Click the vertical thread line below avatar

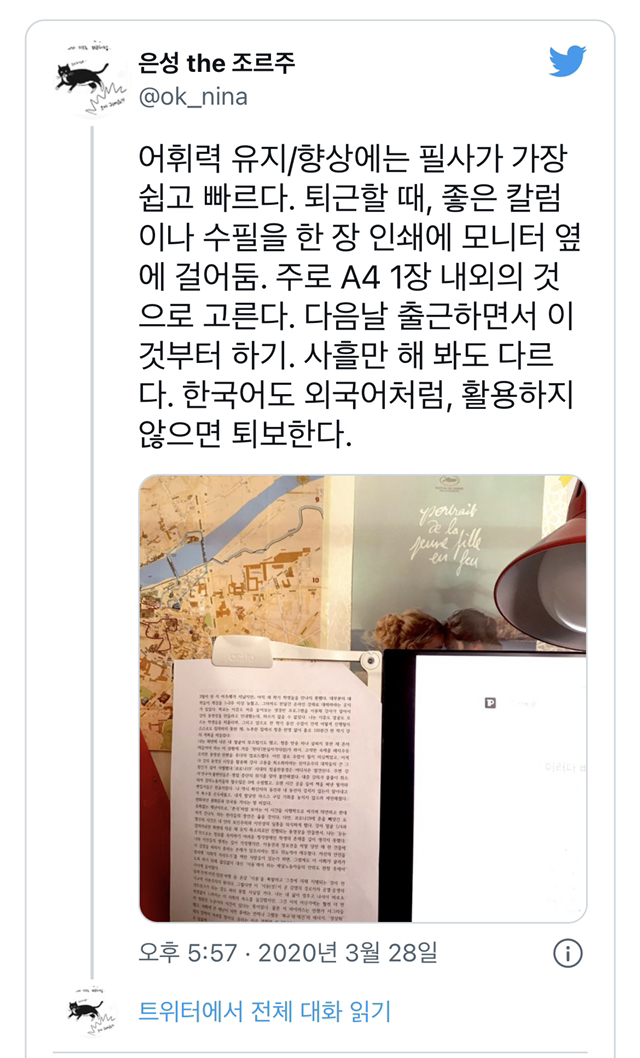click(92, 553)
